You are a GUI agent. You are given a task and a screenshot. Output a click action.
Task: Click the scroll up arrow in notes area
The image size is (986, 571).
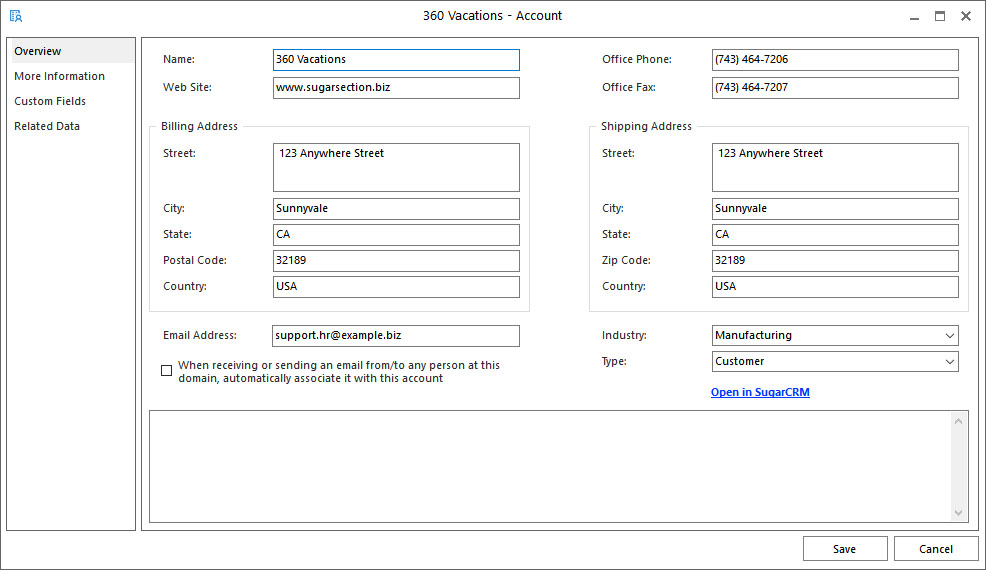click(960, 421)
